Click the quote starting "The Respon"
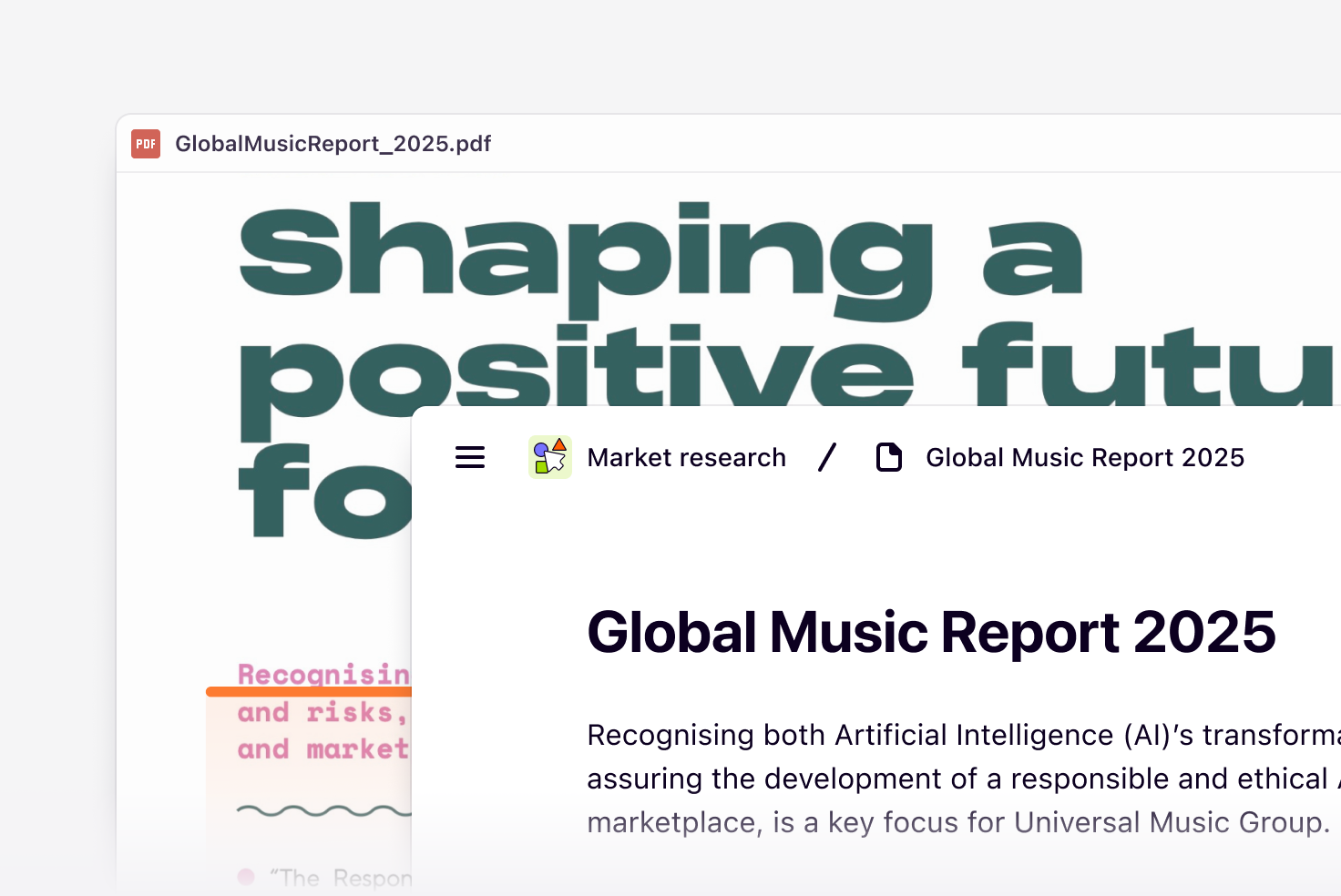Screen dimensions: 1341x896 pos(342,878)
